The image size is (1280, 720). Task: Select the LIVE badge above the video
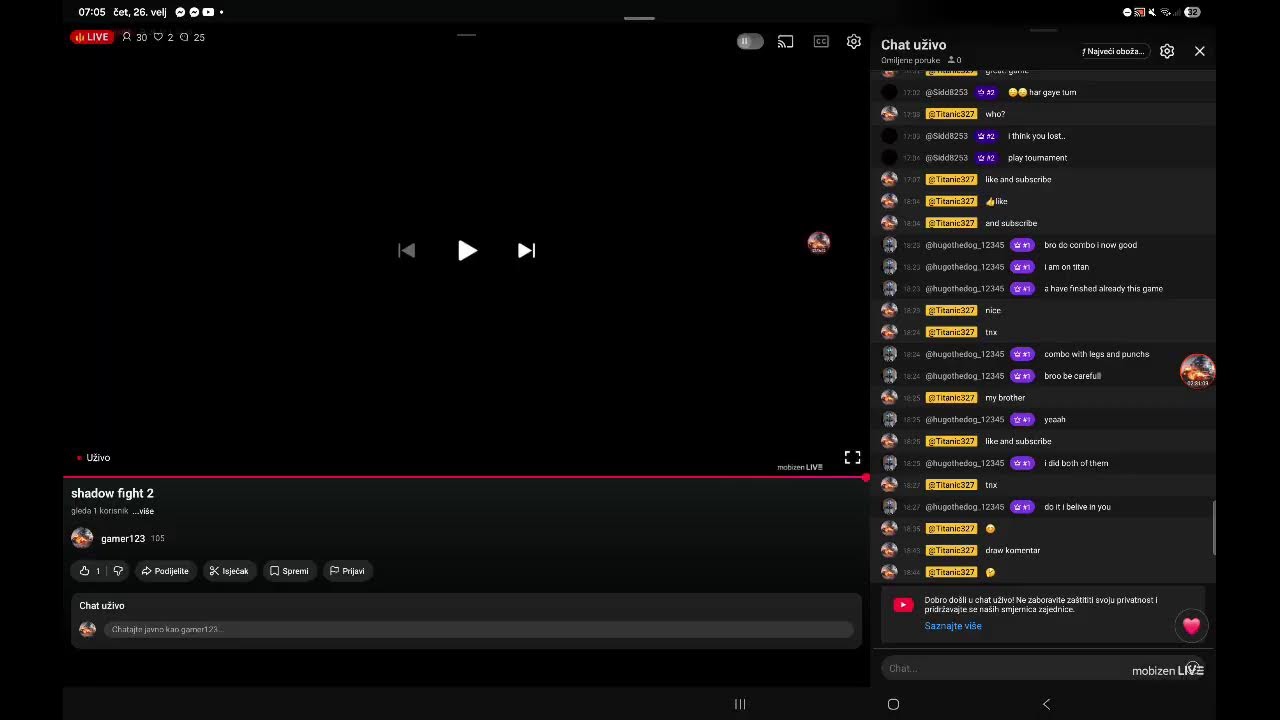pos(92,37)
